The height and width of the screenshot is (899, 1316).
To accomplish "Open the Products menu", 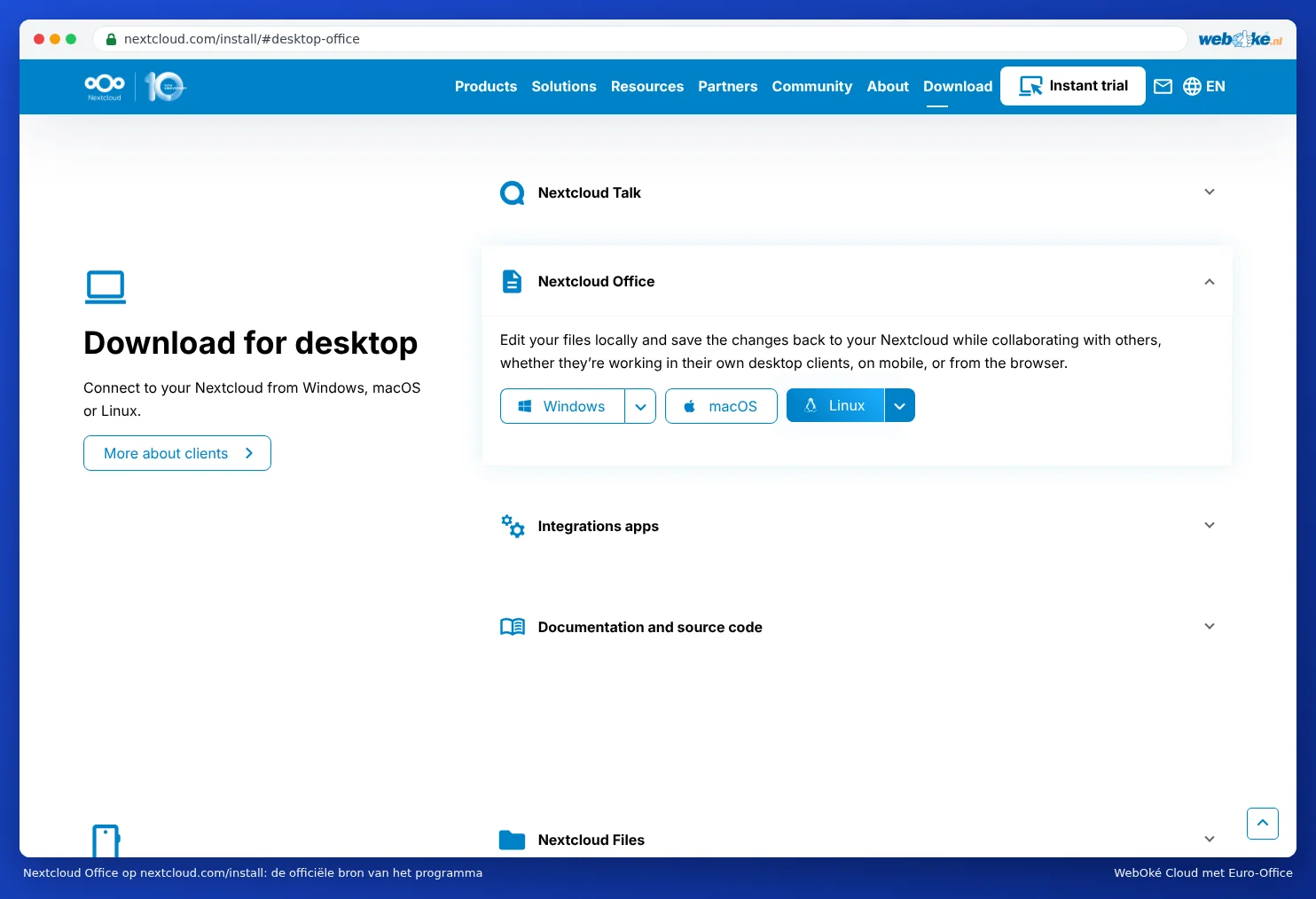I will pyautogui.click(x=486, y=86).
